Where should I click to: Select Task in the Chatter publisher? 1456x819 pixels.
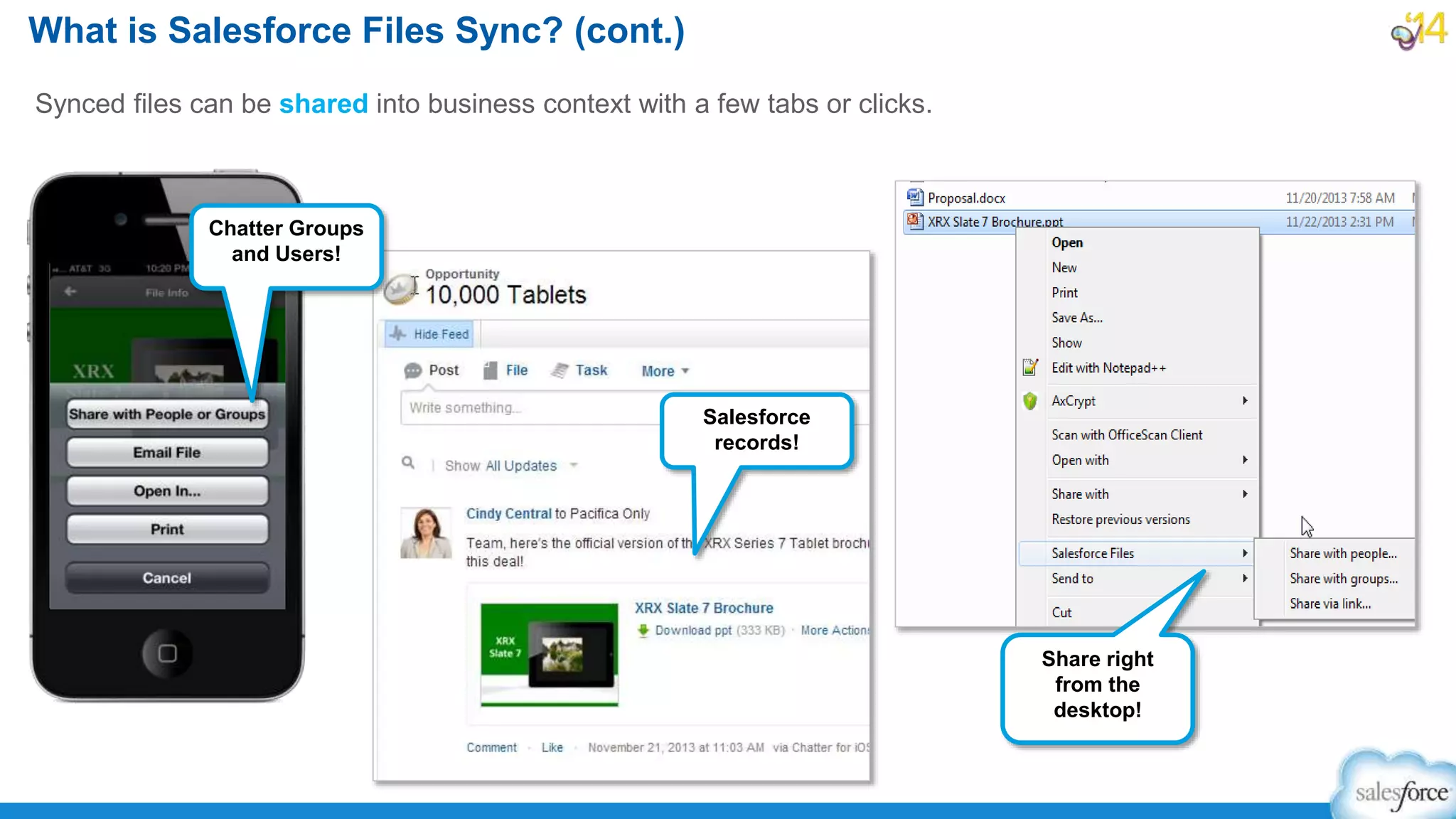[591, 370]
